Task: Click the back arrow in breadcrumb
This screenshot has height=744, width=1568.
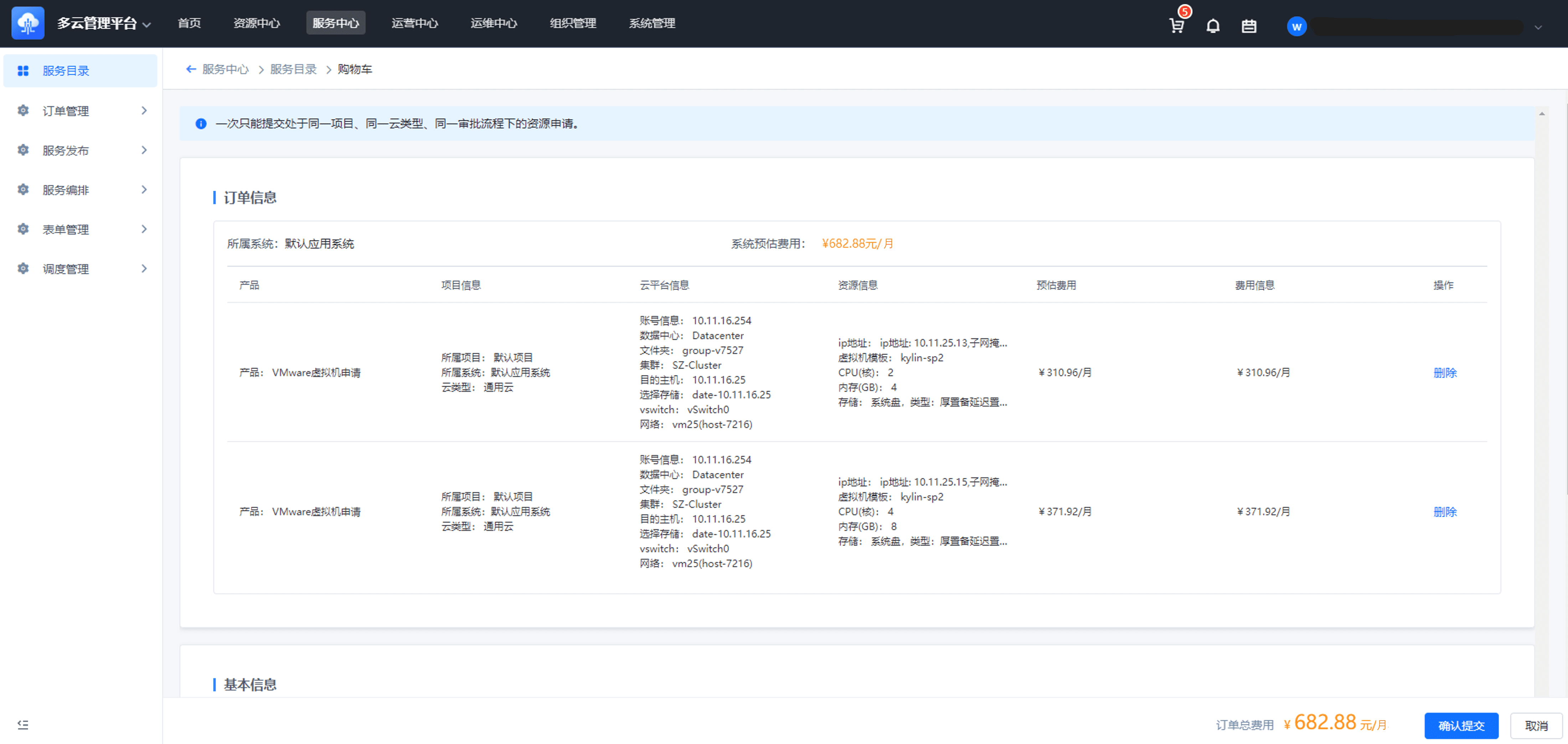Action: (x=191, y=69)
